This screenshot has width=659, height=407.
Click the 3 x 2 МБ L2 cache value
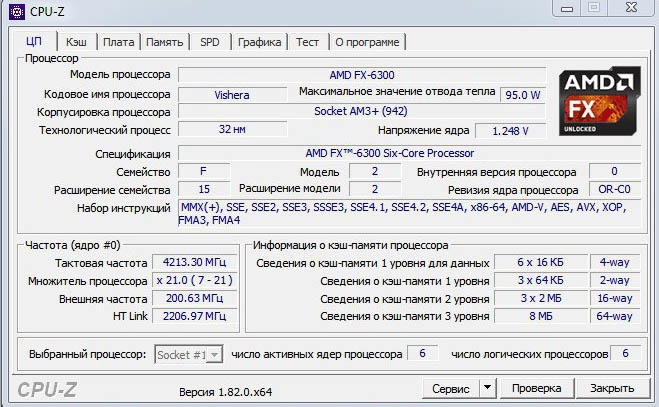(540, 298)
